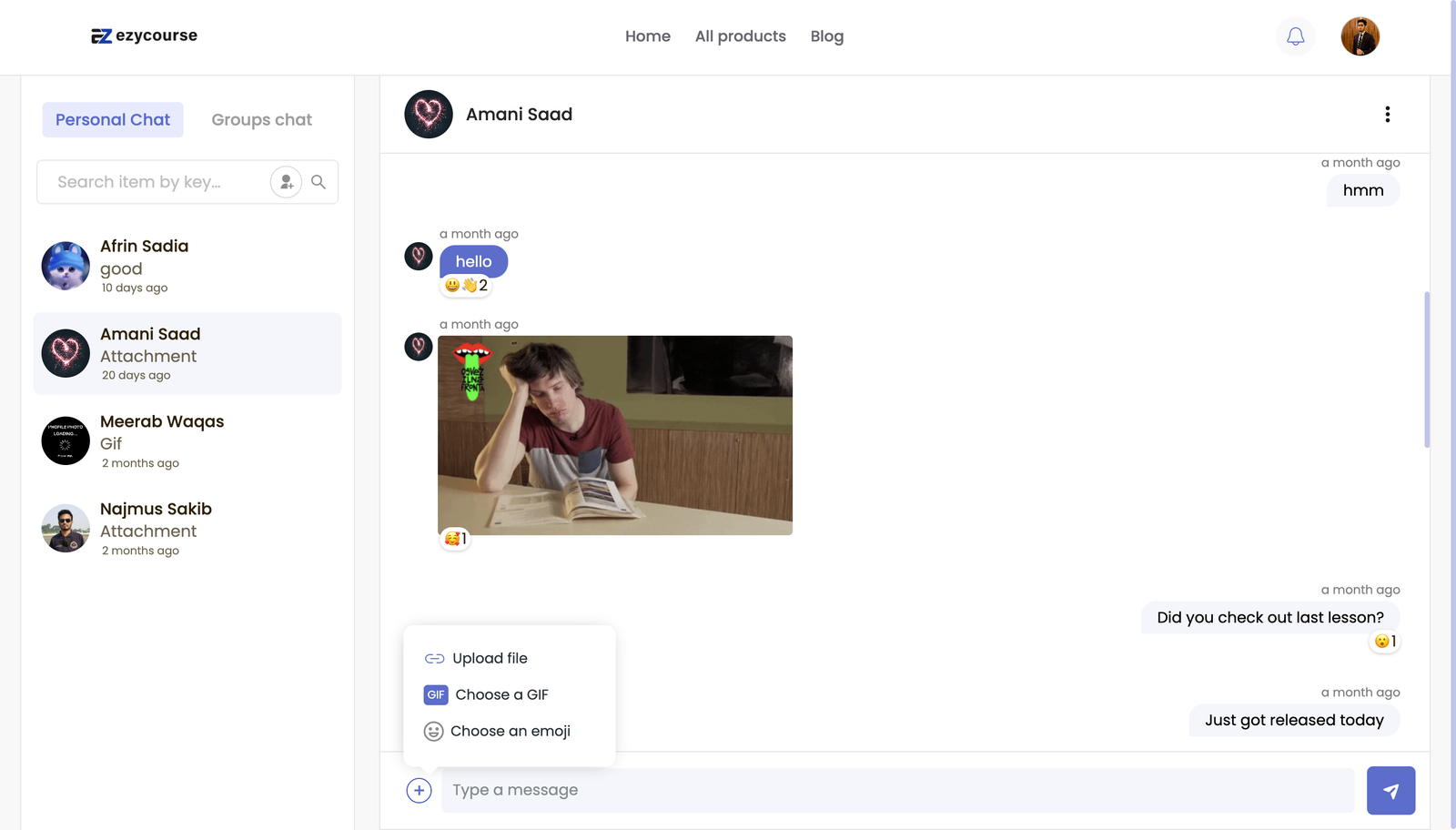Viewport: 1456px width, 830px height.
Task: Click Amani Saad's heart avatar in header
Action: (x=429, y=115)
